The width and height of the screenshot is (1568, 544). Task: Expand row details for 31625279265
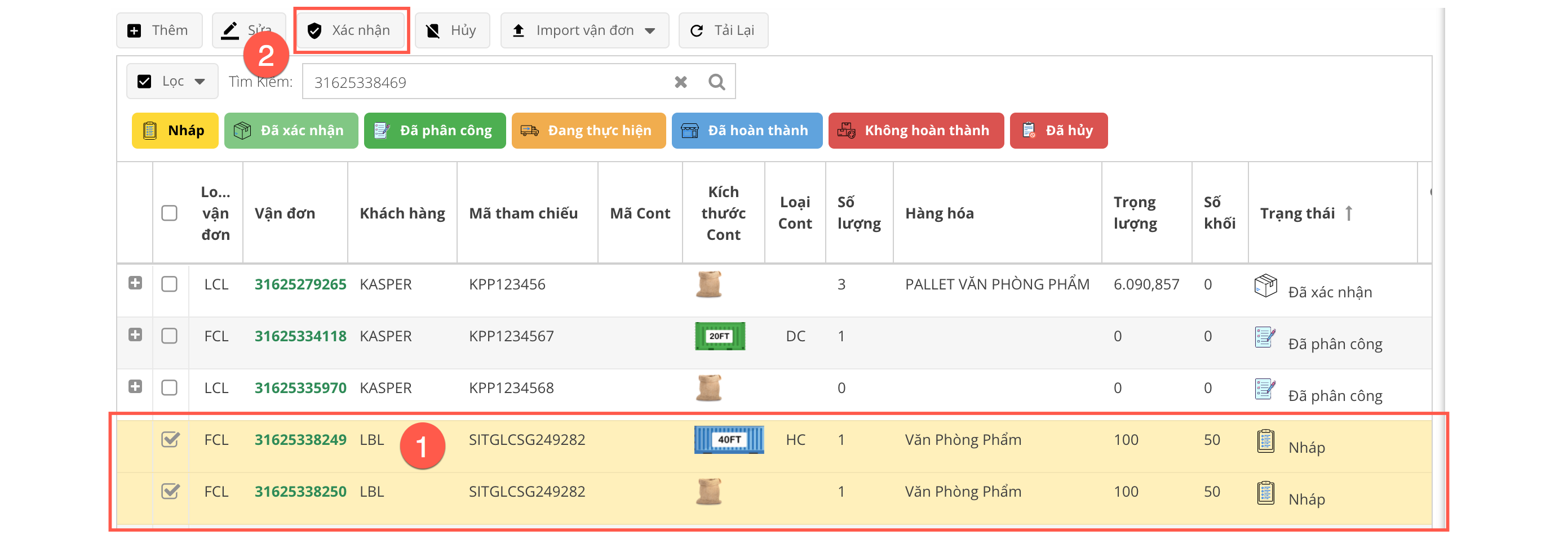click(135, 283)
